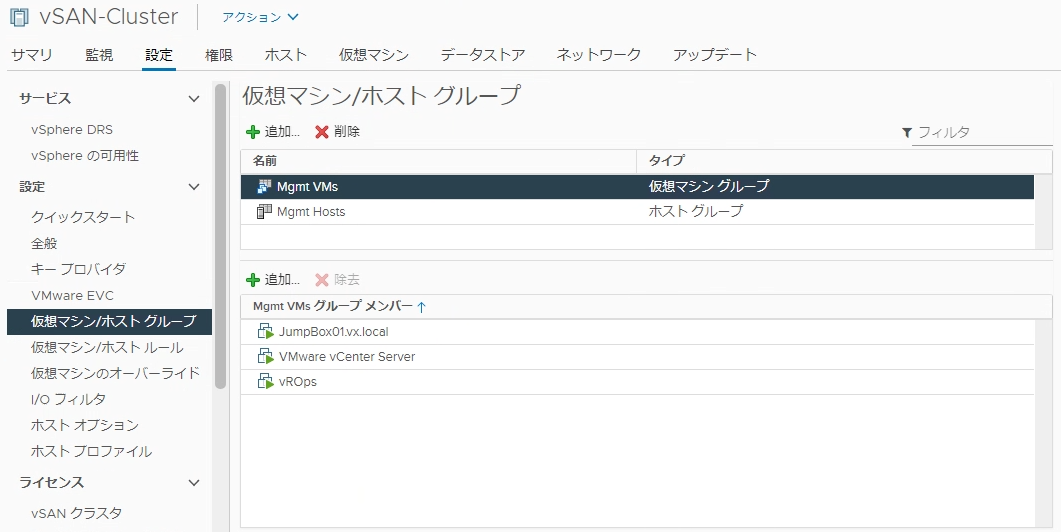The height and width of the screenshot is (532, 1061).
Task: Select vROps member name
Action: click(x=298, y=382)
